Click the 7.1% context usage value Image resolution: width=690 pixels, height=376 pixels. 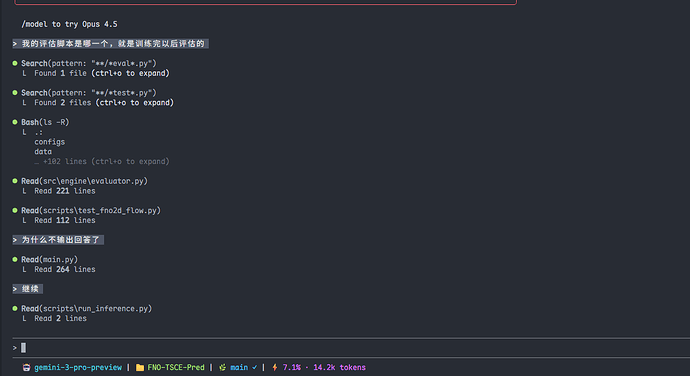tap(291, 367)
